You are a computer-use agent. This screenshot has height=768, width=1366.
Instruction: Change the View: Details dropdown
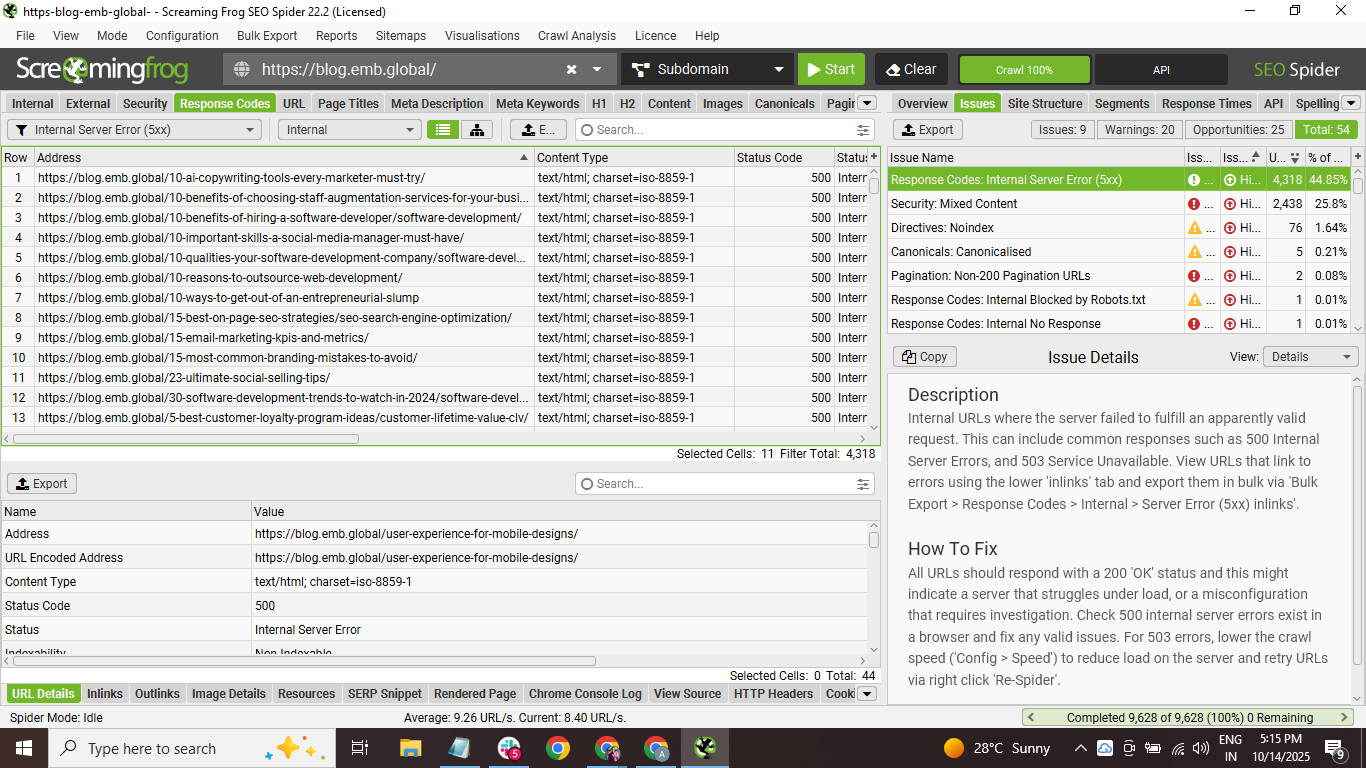pos(1310,356)
